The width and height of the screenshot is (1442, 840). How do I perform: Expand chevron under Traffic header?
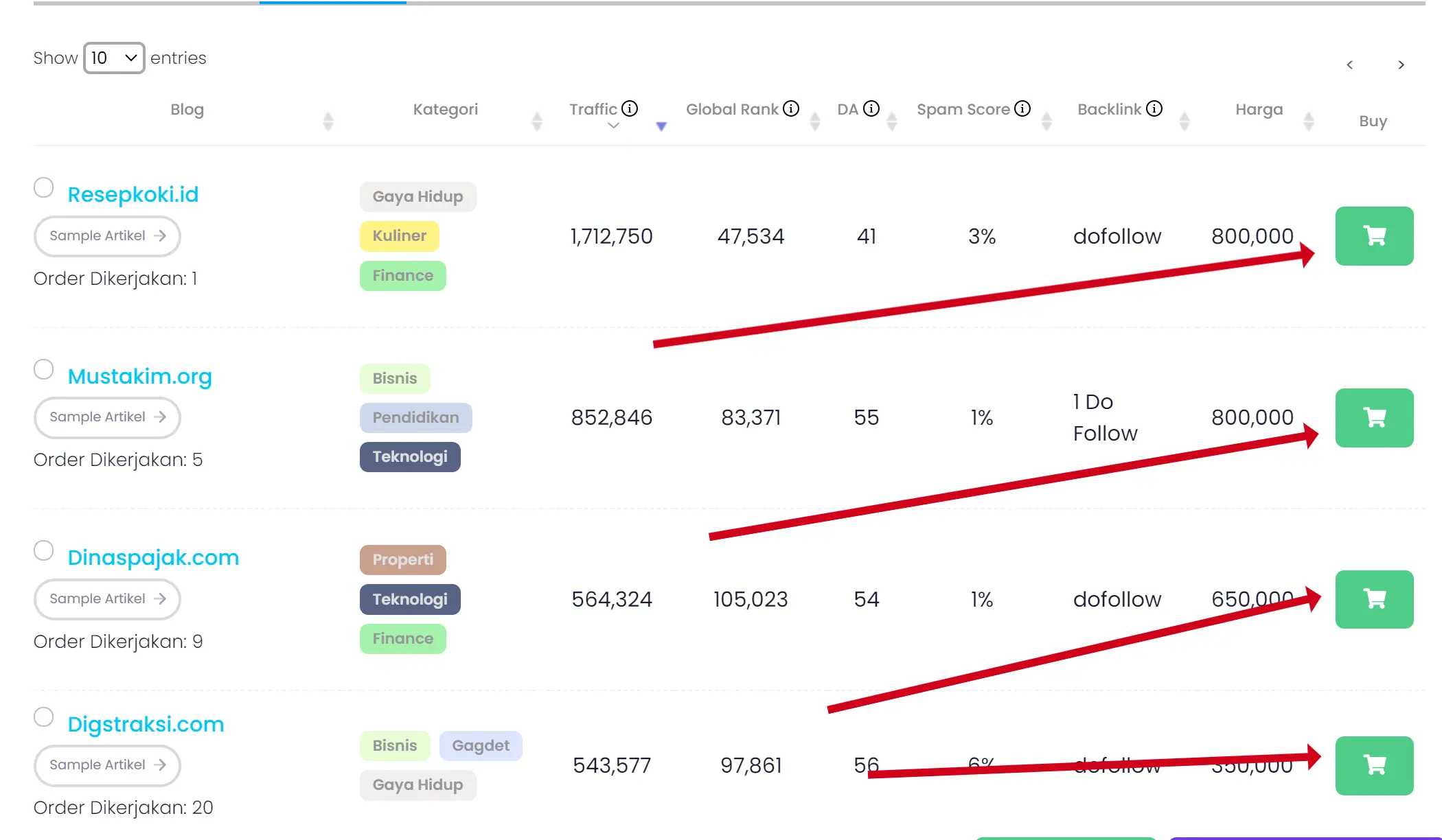(614, 126)
